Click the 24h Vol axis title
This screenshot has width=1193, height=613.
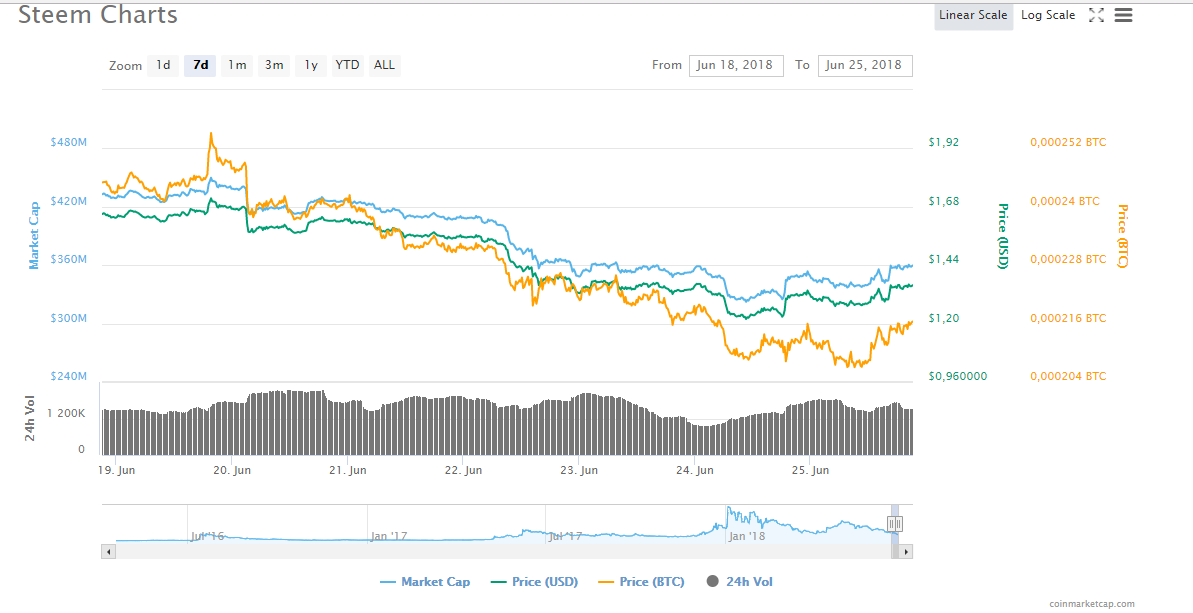(x=30, y=420)
